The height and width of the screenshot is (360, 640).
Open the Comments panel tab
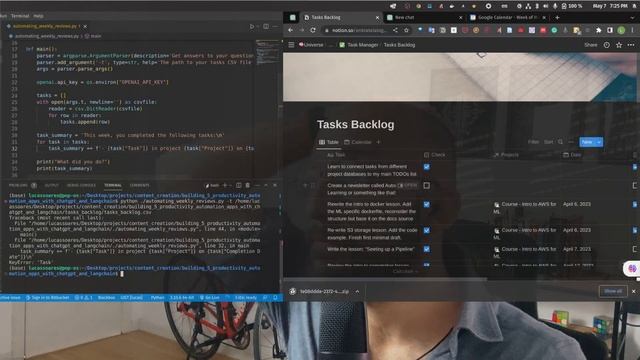pyautogui.click(x=140, y=185)
